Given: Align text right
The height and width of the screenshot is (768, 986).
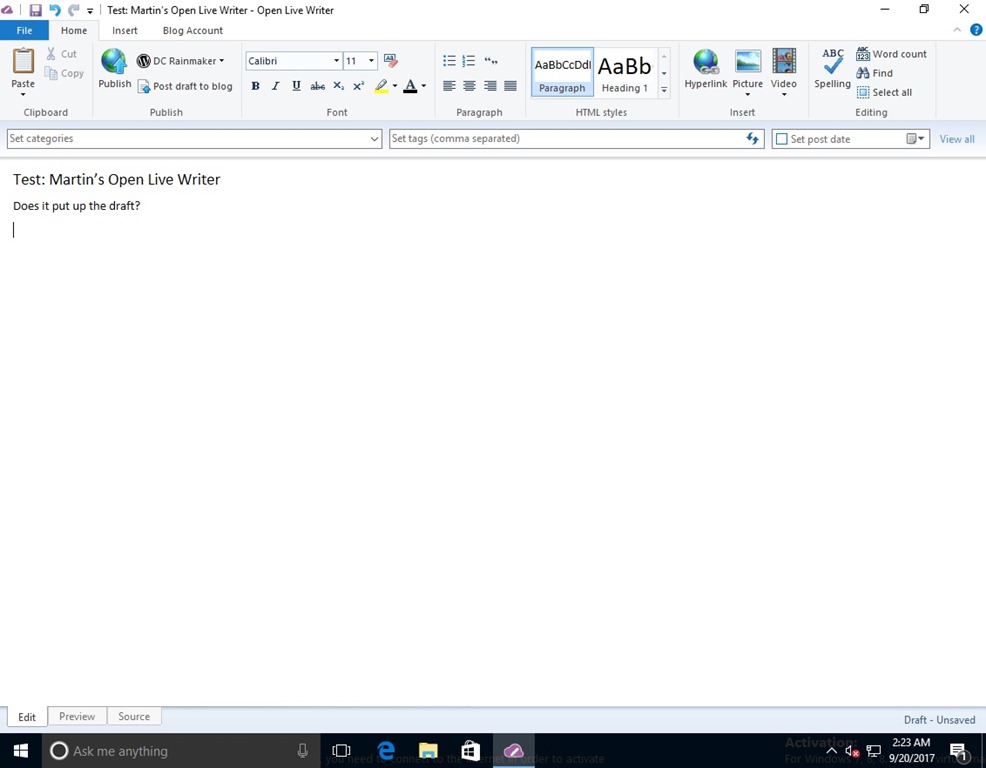Looking at the screenshot, I should coord(490,86).
